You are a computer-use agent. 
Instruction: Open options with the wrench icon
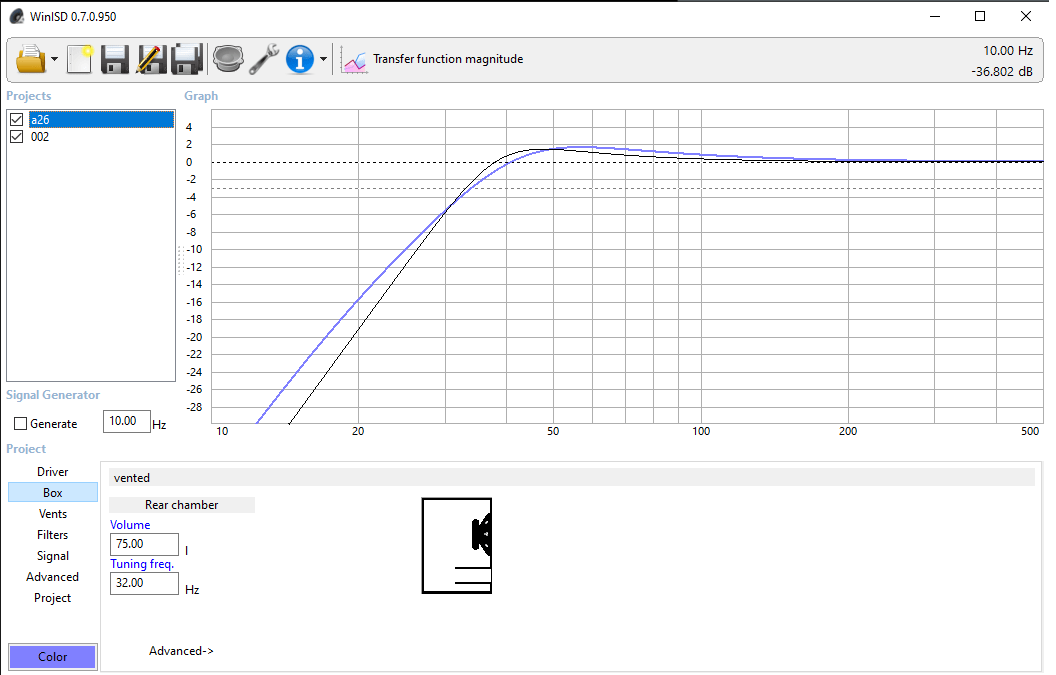[x=264, y=59]
